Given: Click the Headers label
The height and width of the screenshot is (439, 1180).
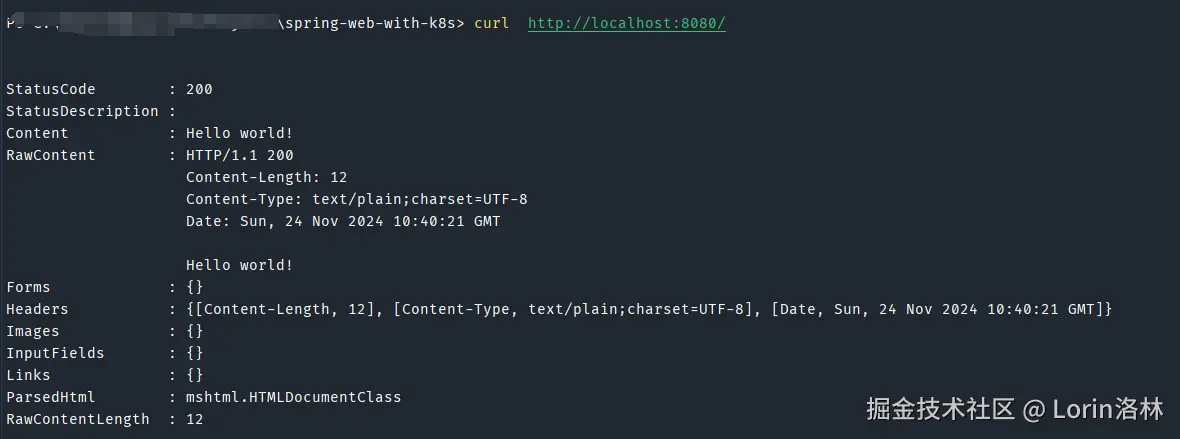Looking at the screenshot, I should click(37, 309).
